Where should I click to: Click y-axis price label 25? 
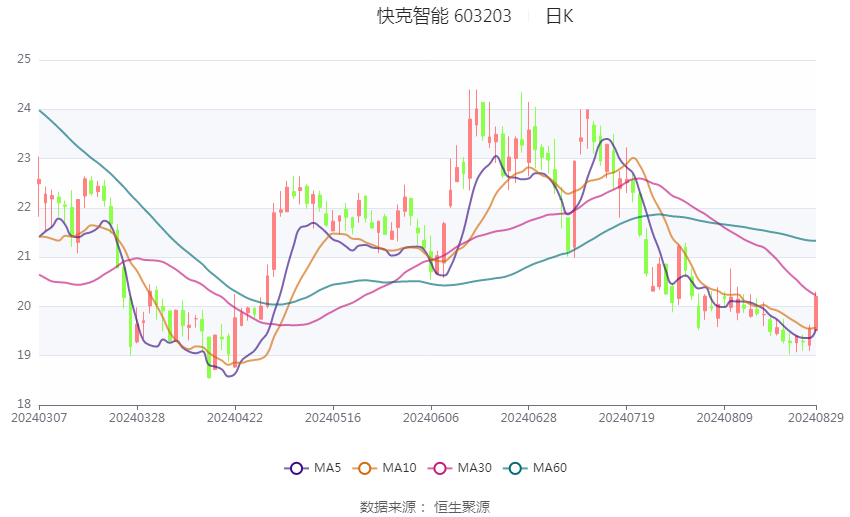[24, 59]
